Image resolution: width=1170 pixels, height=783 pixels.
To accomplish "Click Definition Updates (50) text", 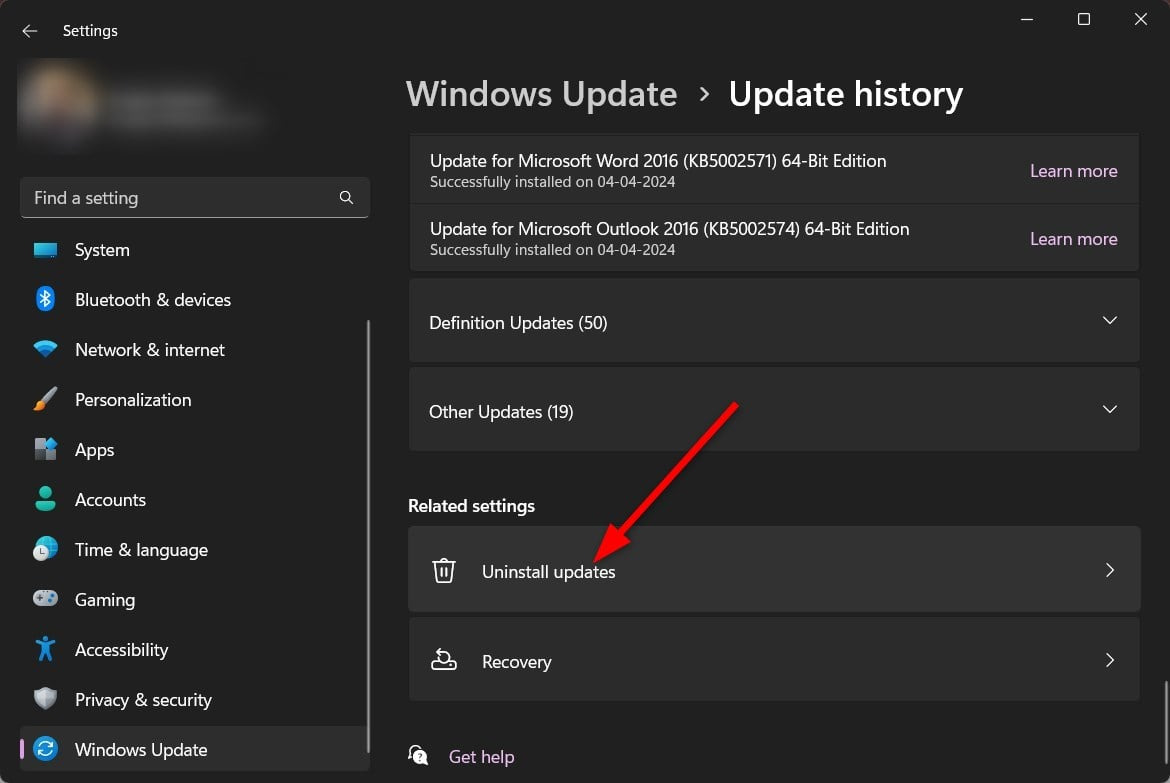I will (518, 322).
